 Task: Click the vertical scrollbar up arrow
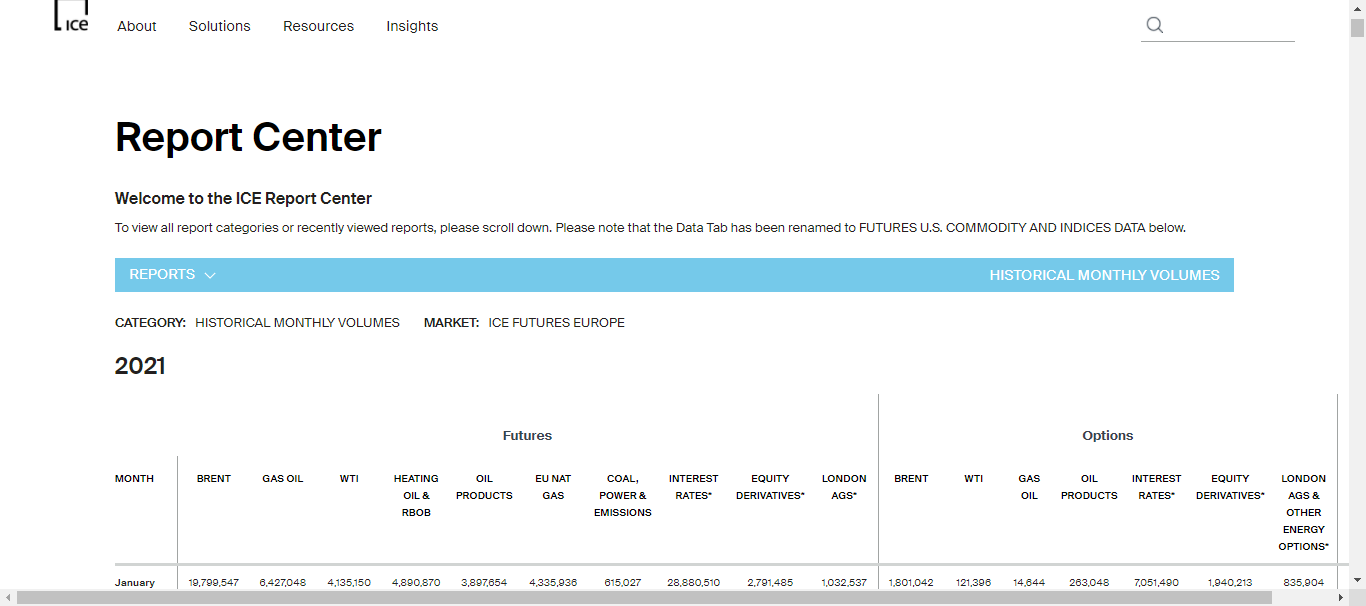pos(1357,7)
